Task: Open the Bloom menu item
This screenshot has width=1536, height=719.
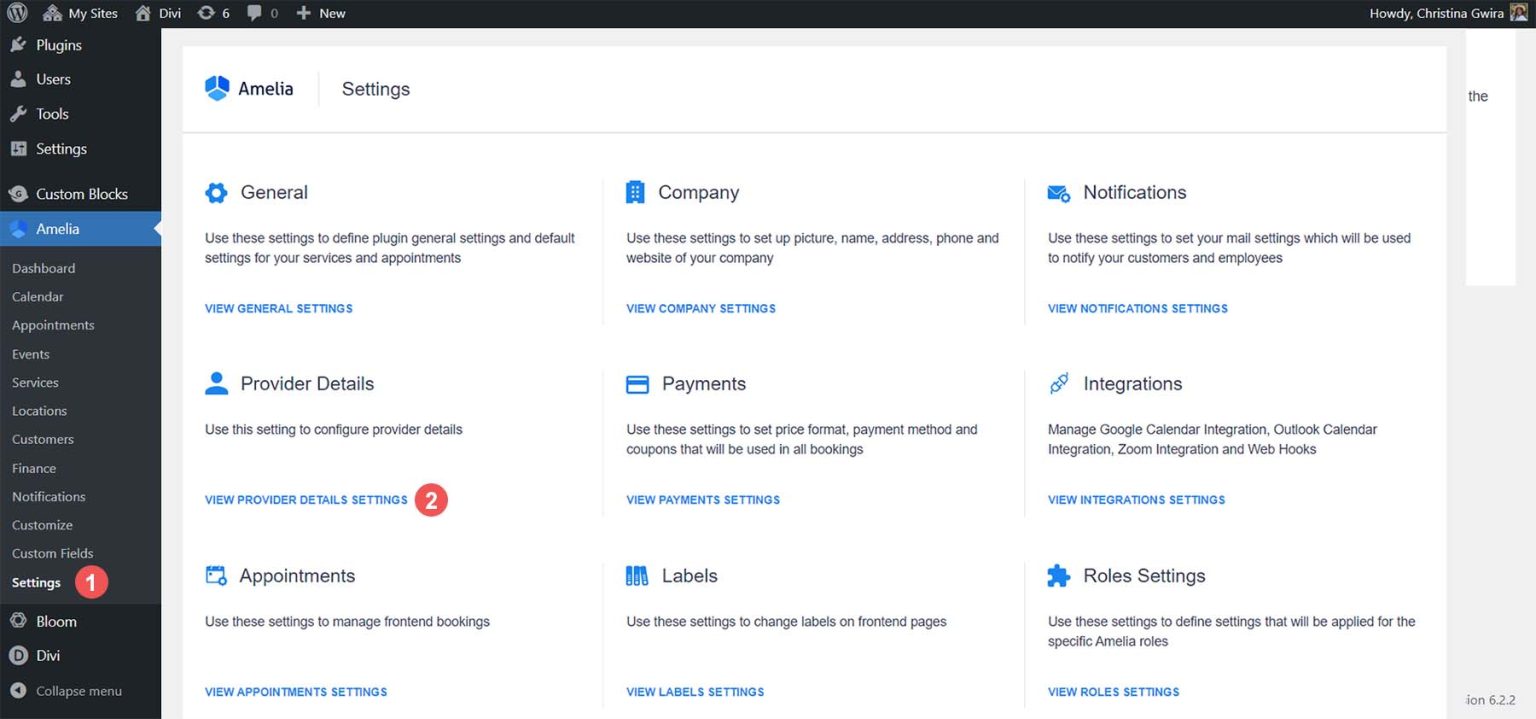Action: pyautogui.click(x=57, y=620)
